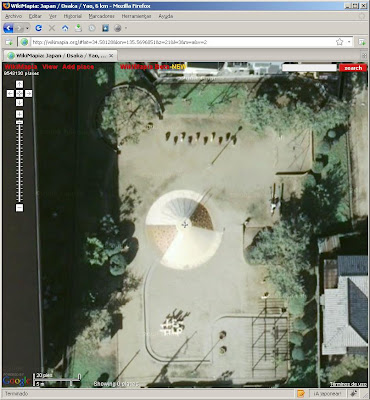The height and width of the screenshot is (400, 370).
Task: Zoom in with the plus button
Action: [x=19, y=114]
